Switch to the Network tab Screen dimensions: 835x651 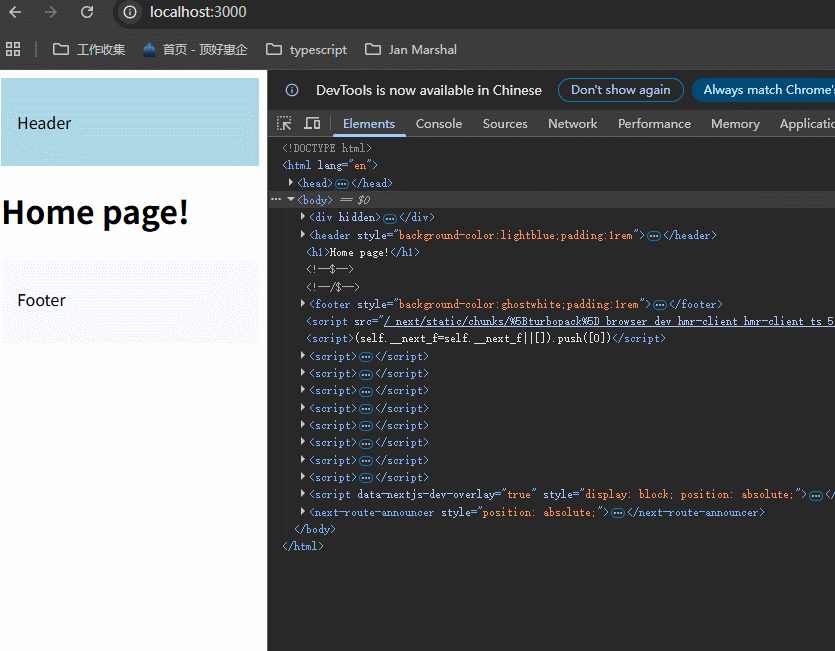click(572, 124)
